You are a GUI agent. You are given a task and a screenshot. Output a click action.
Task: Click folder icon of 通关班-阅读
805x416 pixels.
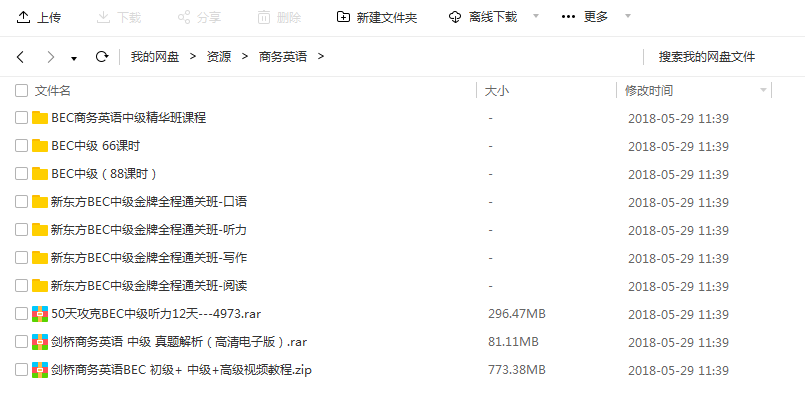pyautogui.click(x=40, y=286)
